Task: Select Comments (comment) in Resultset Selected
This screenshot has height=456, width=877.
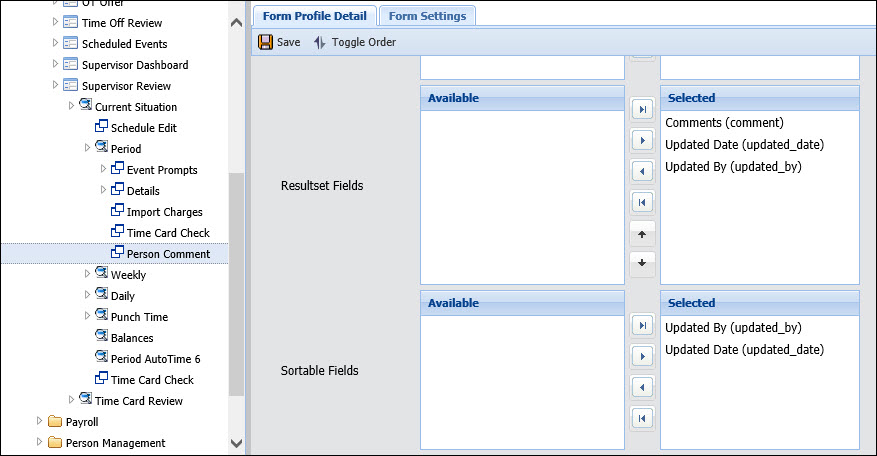Action: pyautogui.click(x=723, y=123)
